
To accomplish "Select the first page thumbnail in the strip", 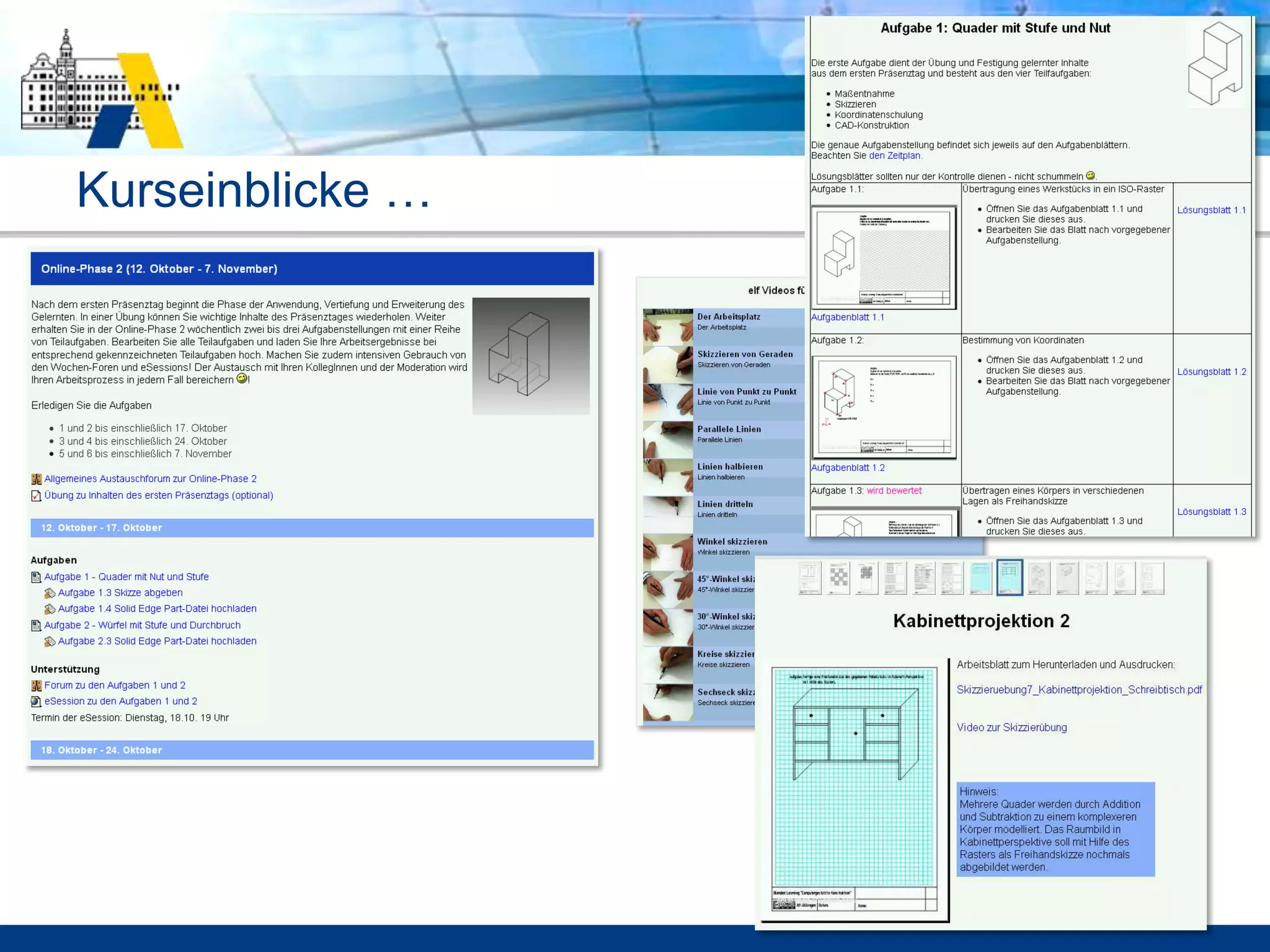I will [810, 578].
